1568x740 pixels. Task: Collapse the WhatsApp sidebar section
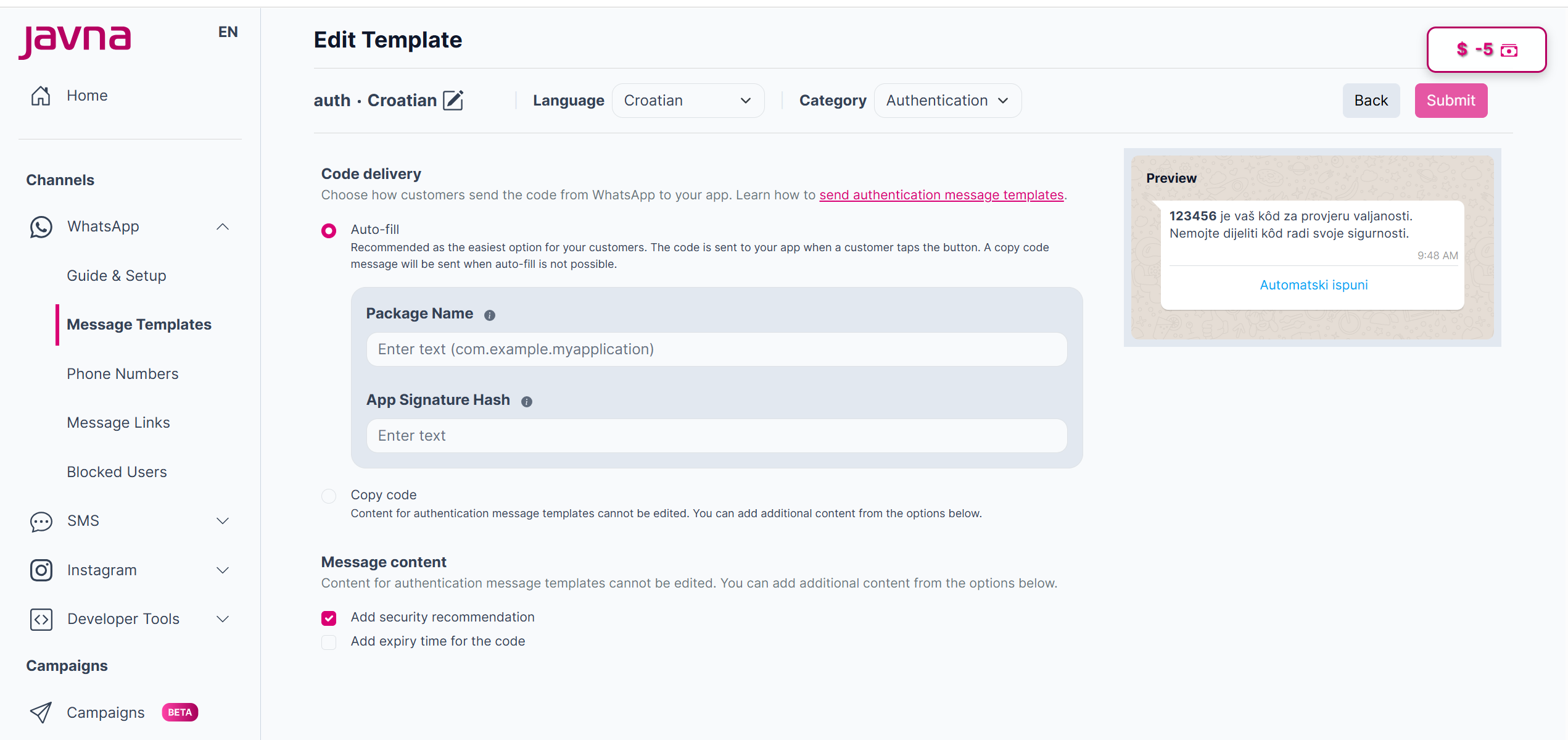point(223,227)
